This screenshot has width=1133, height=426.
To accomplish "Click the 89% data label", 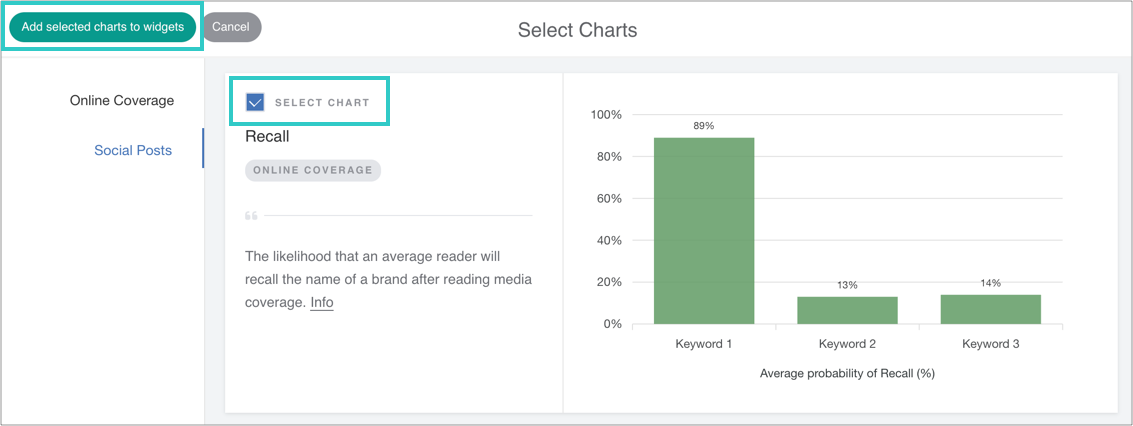I will click(704, 126).
